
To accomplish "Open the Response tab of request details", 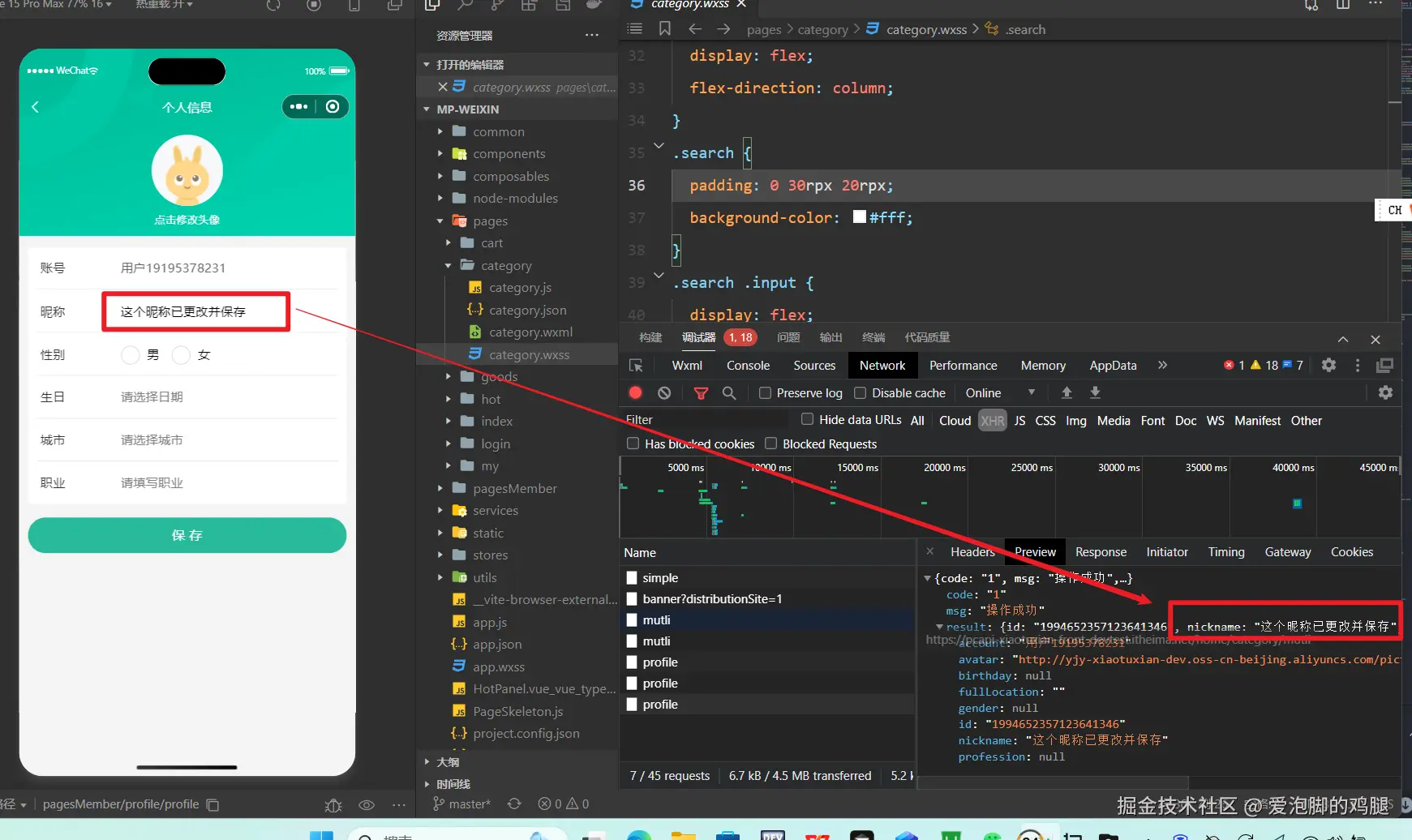I will [x=1101, y=552].
